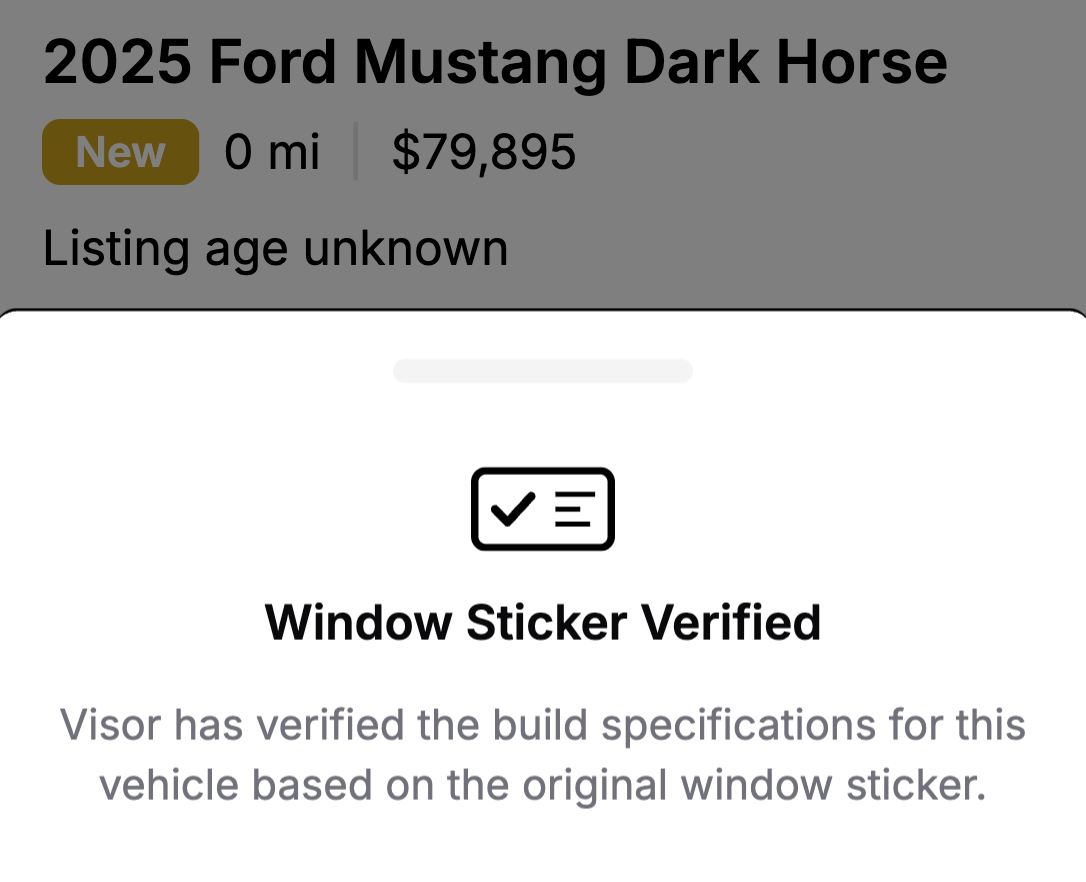Click the Window Sticker Verified card icon

(x=542, y=509)
